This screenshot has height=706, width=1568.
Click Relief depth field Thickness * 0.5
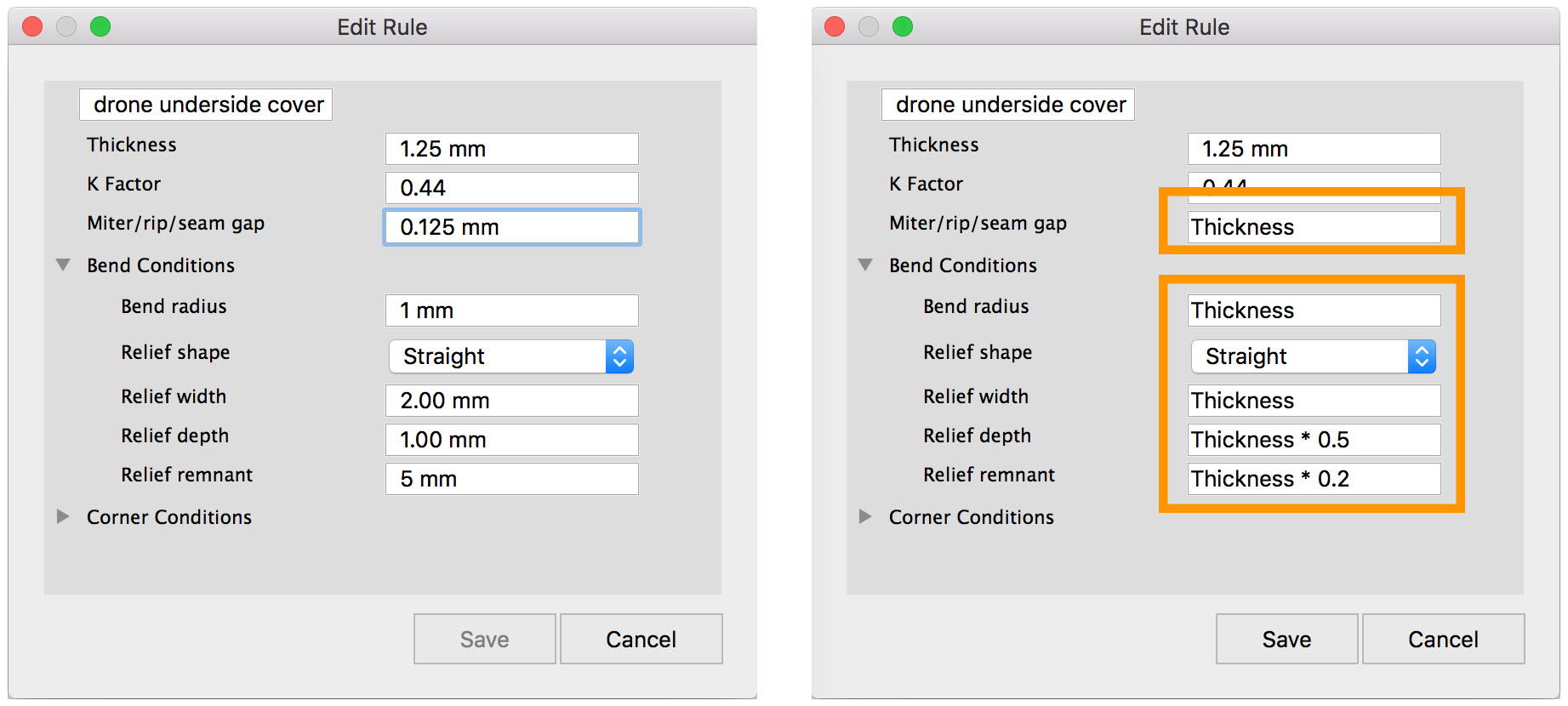point(1314,440)
